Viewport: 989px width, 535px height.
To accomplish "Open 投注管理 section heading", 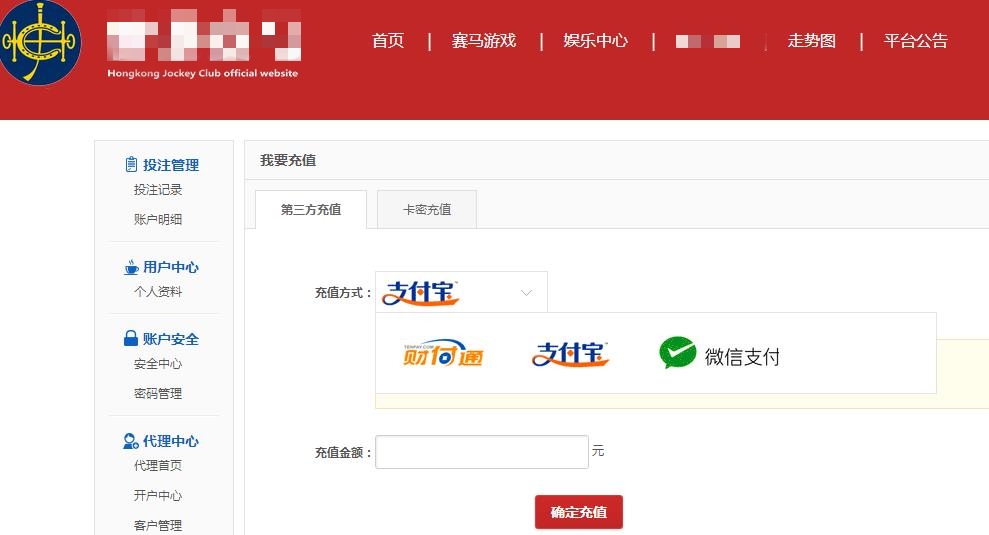I will 171,165.
